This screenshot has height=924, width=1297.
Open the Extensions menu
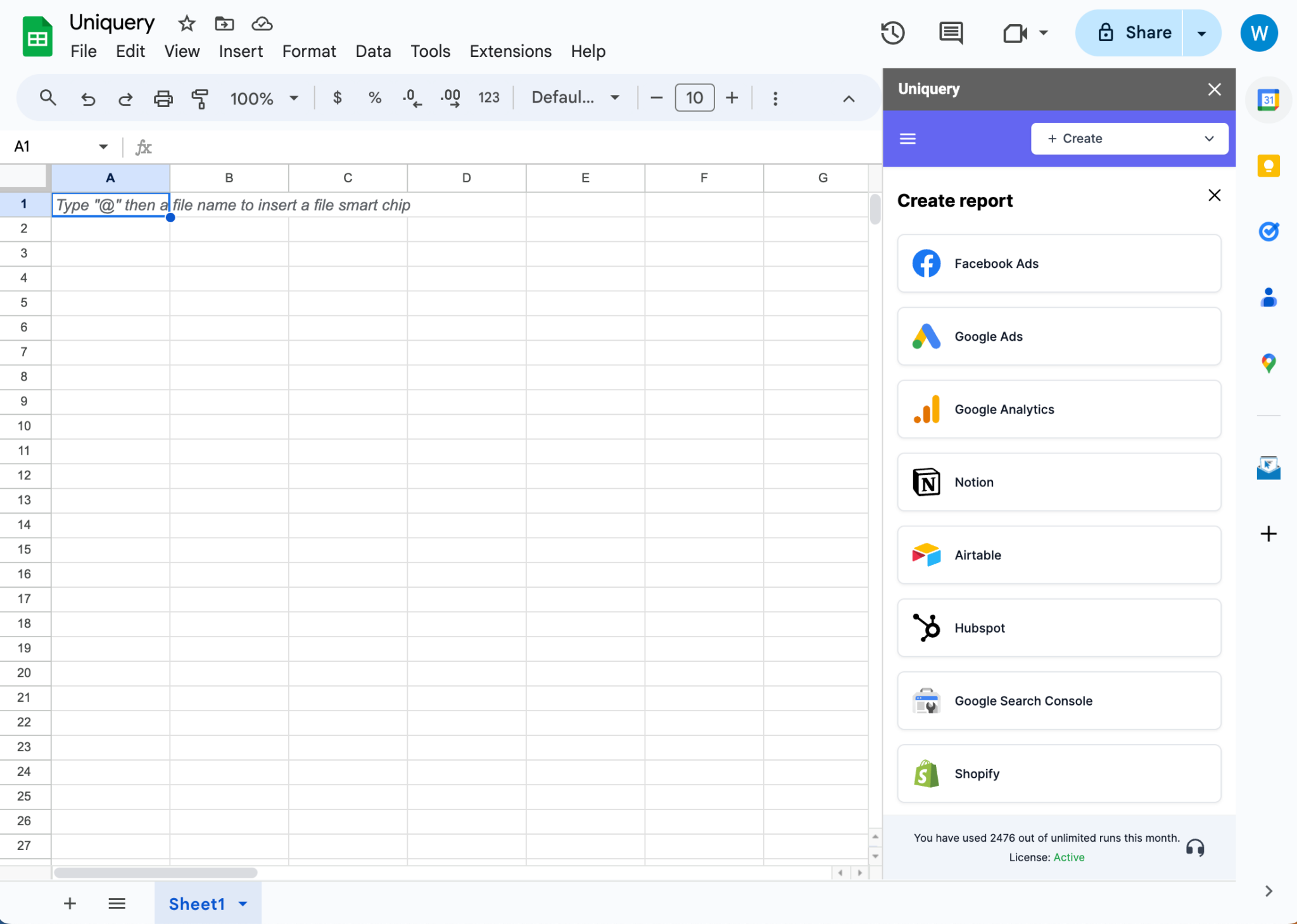coord(510,51)
